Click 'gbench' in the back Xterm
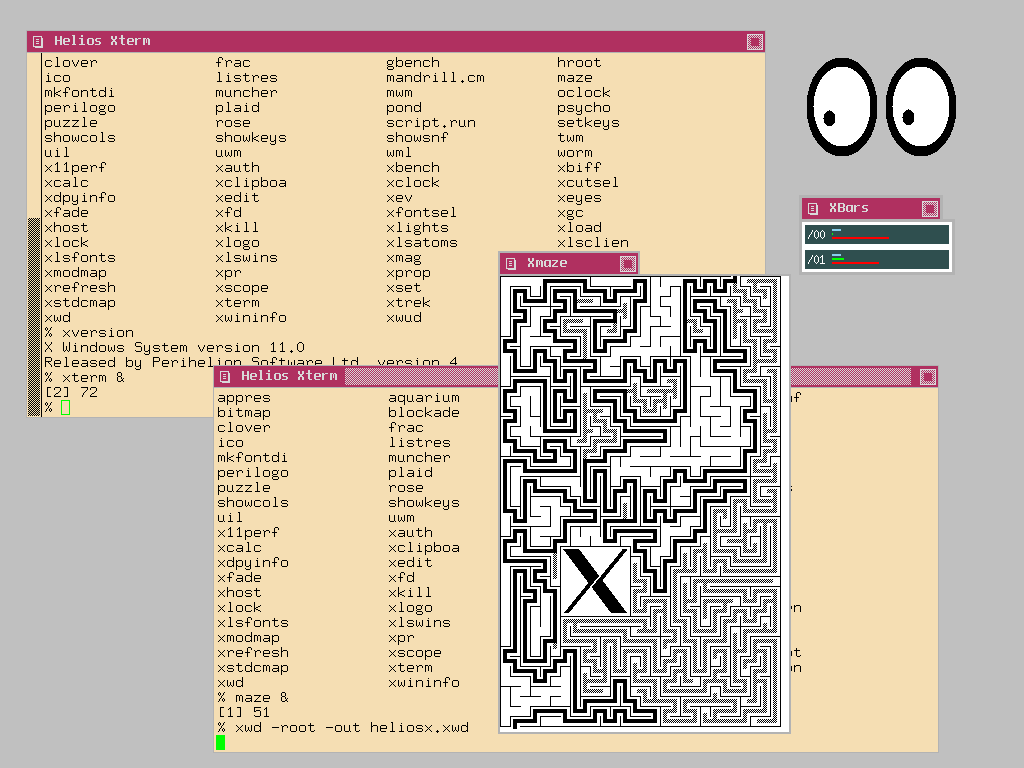The height and width of the screenshot is (768, 1024). (413, 63)
